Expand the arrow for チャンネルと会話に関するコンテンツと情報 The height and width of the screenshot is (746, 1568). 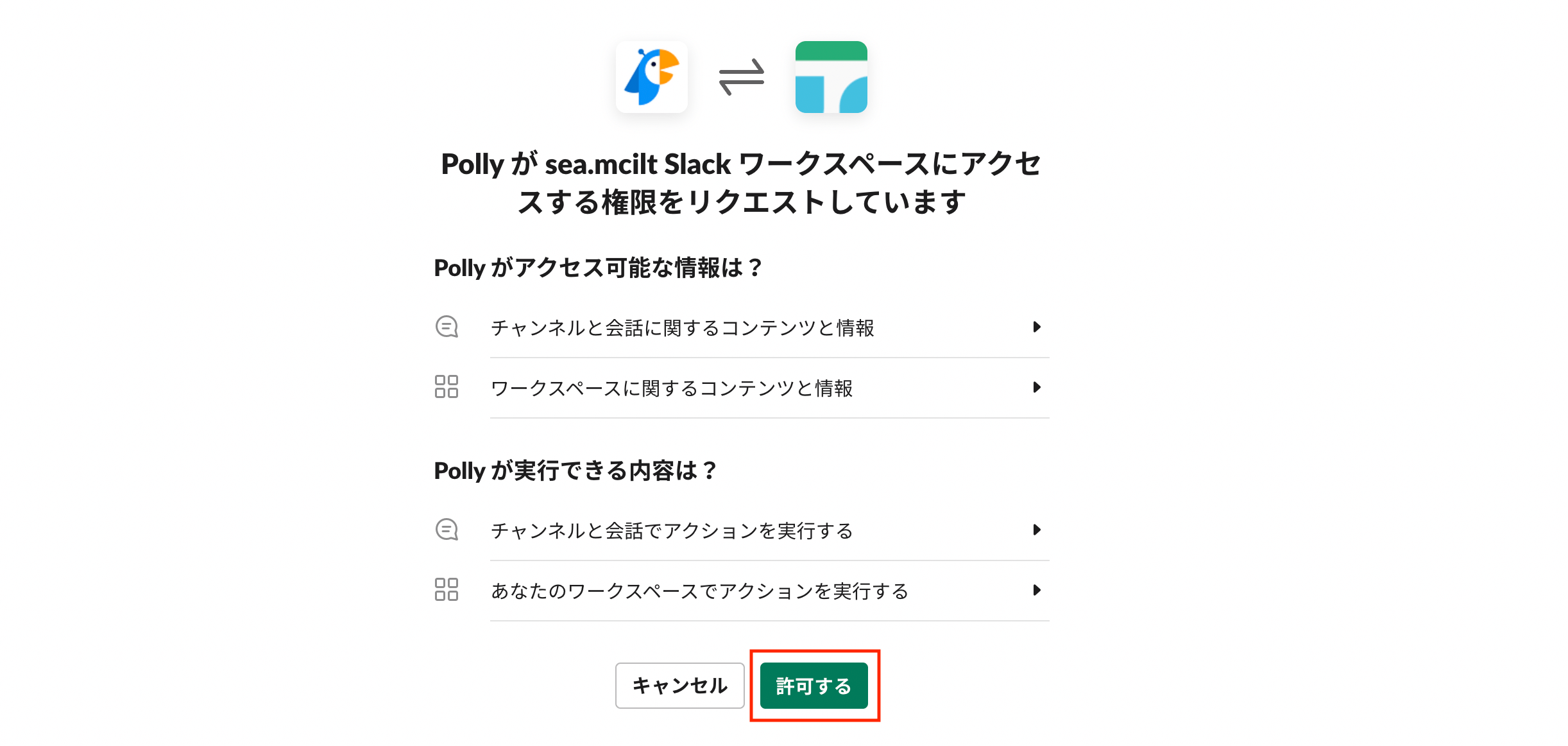[x=1036, y=327]
